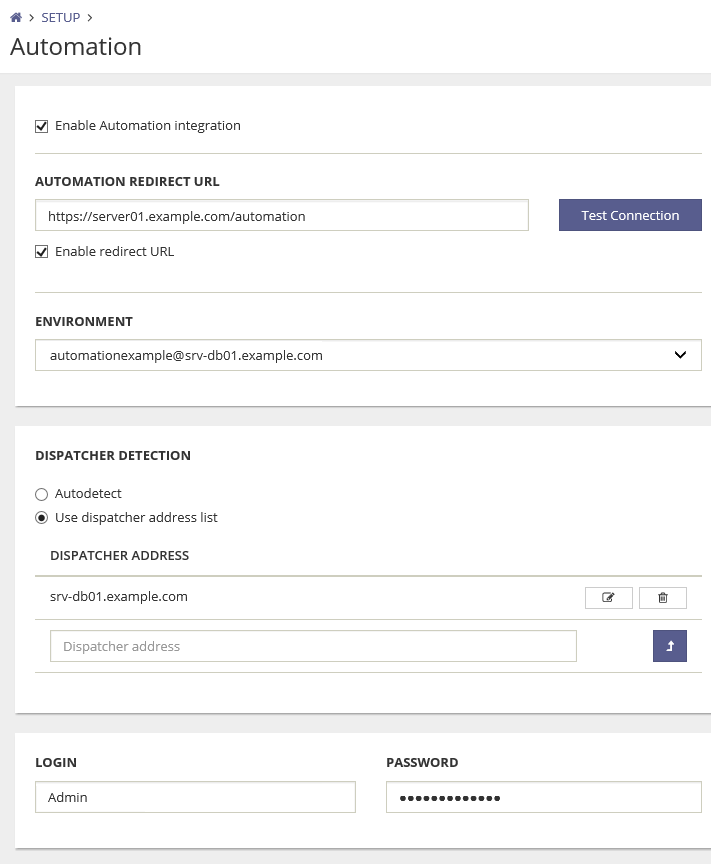
Task: Edit the srv-db01.example.com dispatcher entry
Action: pyautogui.click(x=608, y=598)
